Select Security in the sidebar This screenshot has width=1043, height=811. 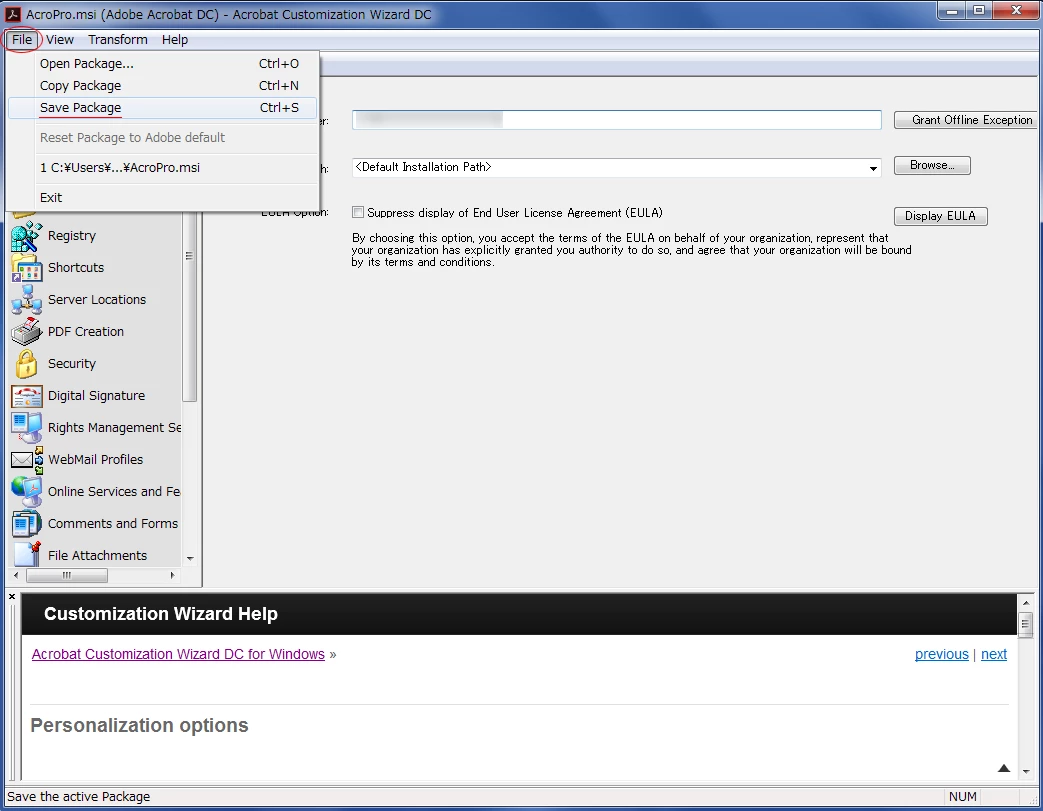[x=72, y=363]
